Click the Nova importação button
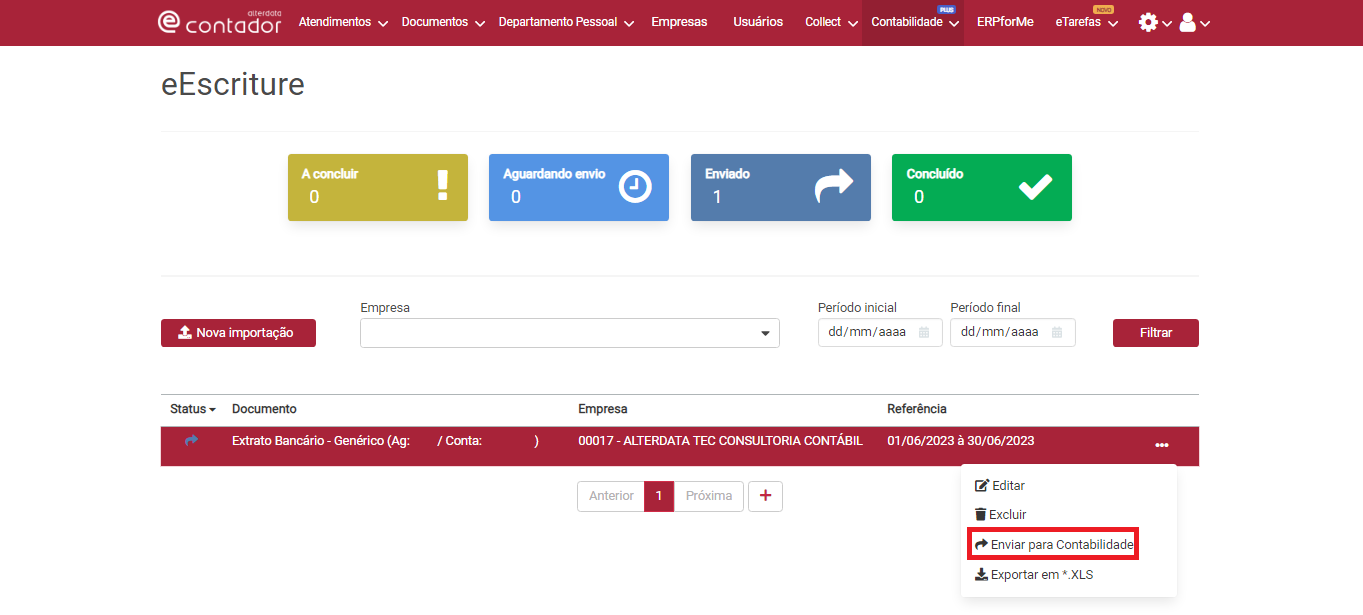Viewport: 1363px width, 615px height. 238,333
